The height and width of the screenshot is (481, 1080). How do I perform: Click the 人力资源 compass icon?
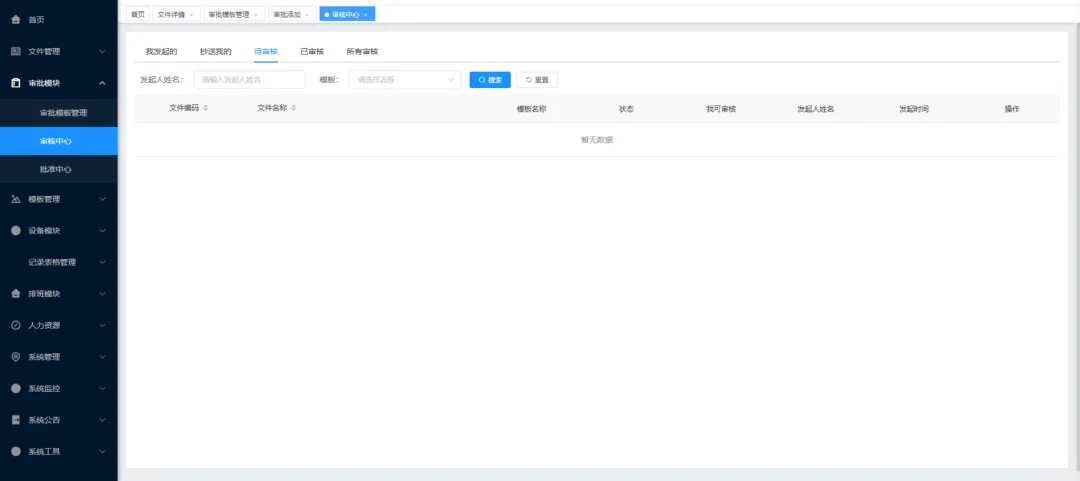pyautogui.click(x=16, y=325)
